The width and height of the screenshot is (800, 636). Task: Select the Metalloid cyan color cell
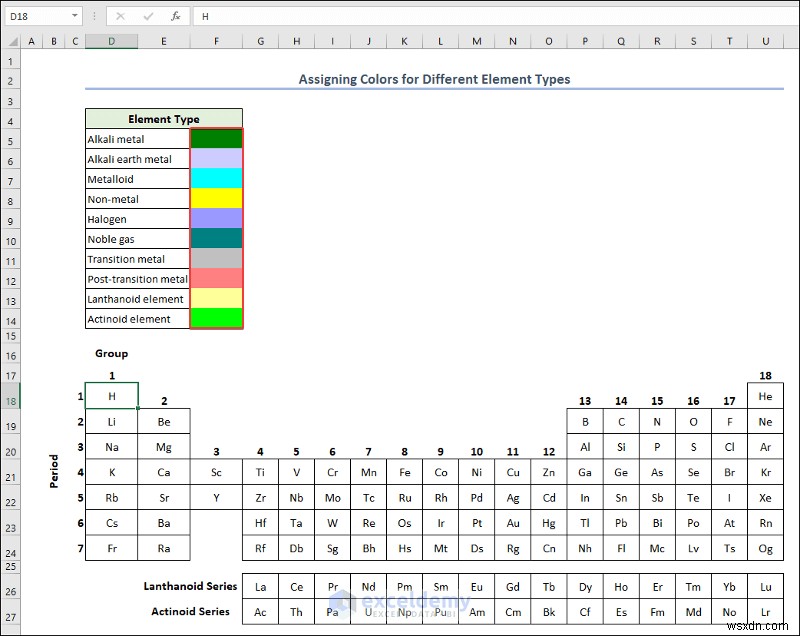pos(216,179)
